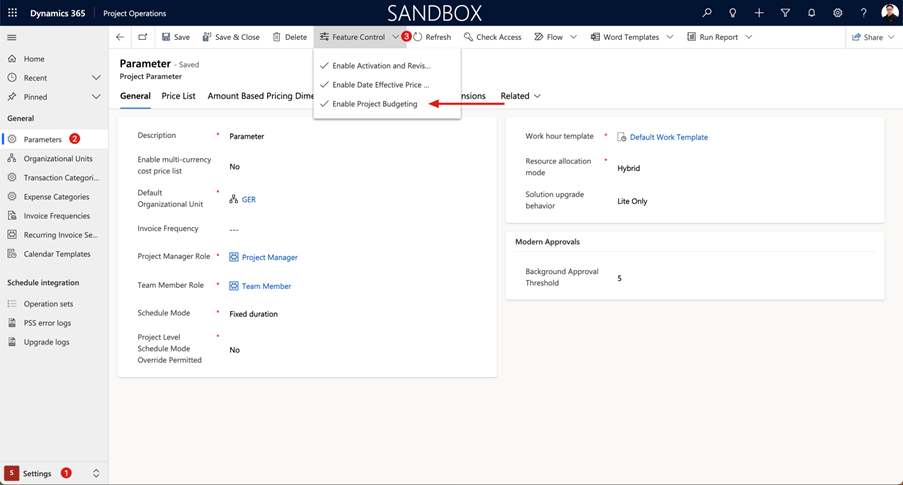This screenshot has width=903, height=485.
Task: Toggle Enable Project Budgeting option
Action: click(x=374, y=104)
